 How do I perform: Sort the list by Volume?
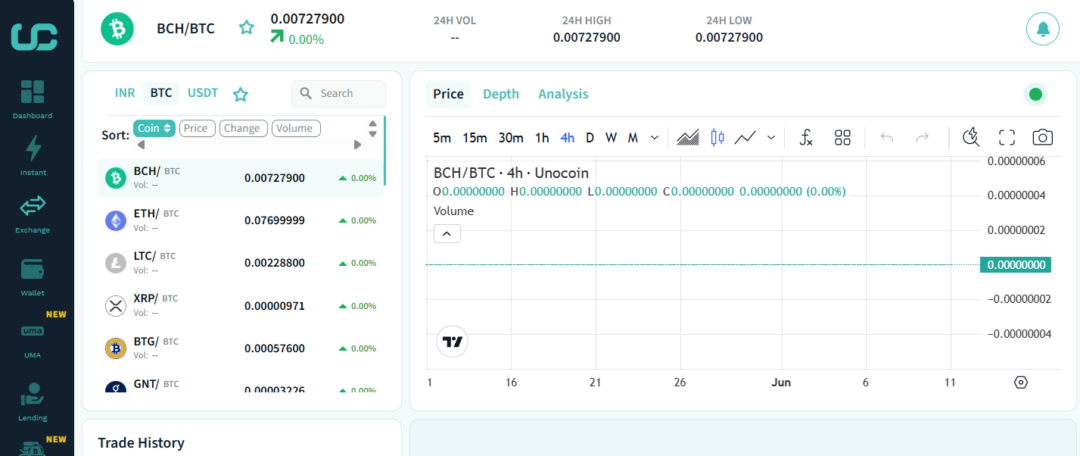click(x=296, y=128)
